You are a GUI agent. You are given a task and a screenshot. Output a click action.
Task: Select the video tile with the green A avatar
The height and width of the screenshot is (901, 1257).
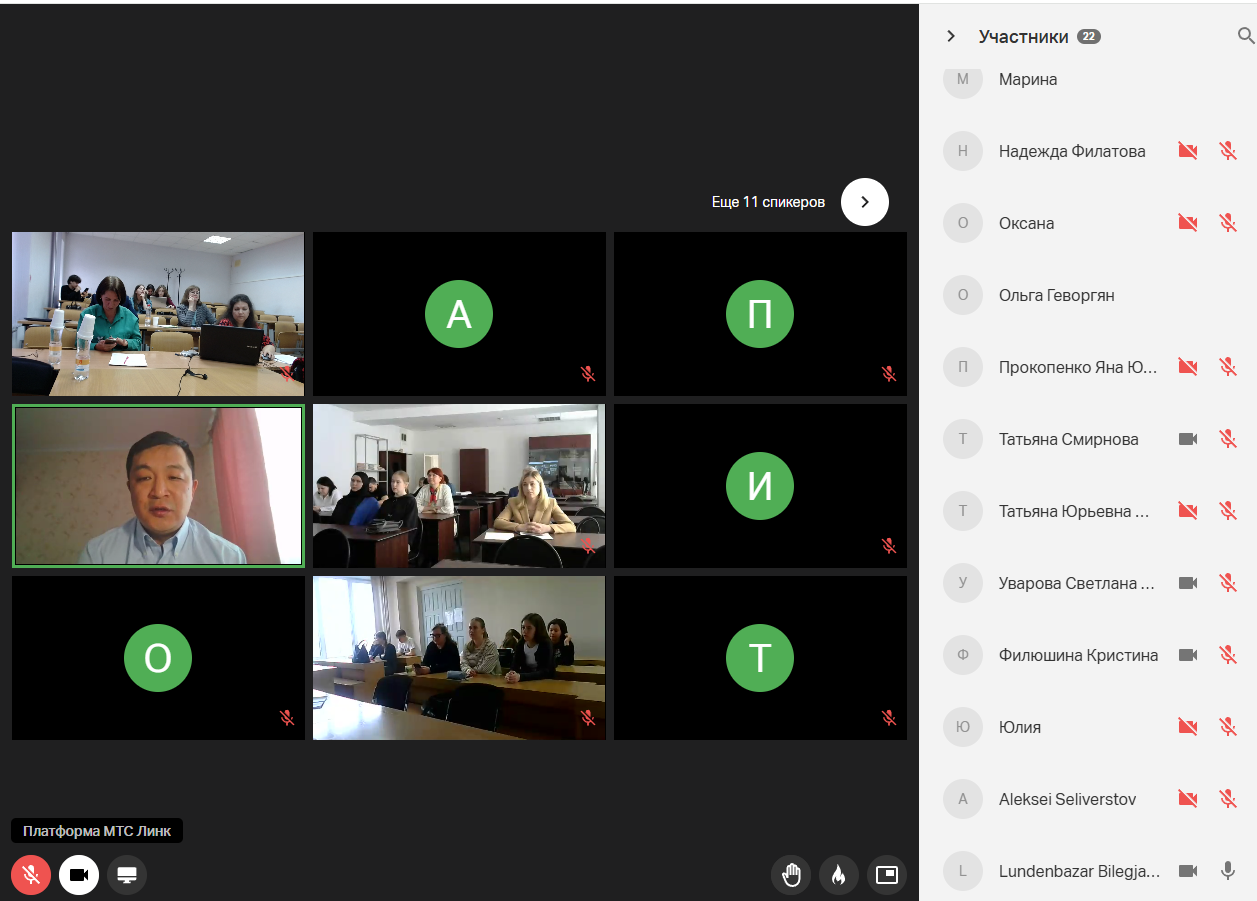[x=459, y=314]
